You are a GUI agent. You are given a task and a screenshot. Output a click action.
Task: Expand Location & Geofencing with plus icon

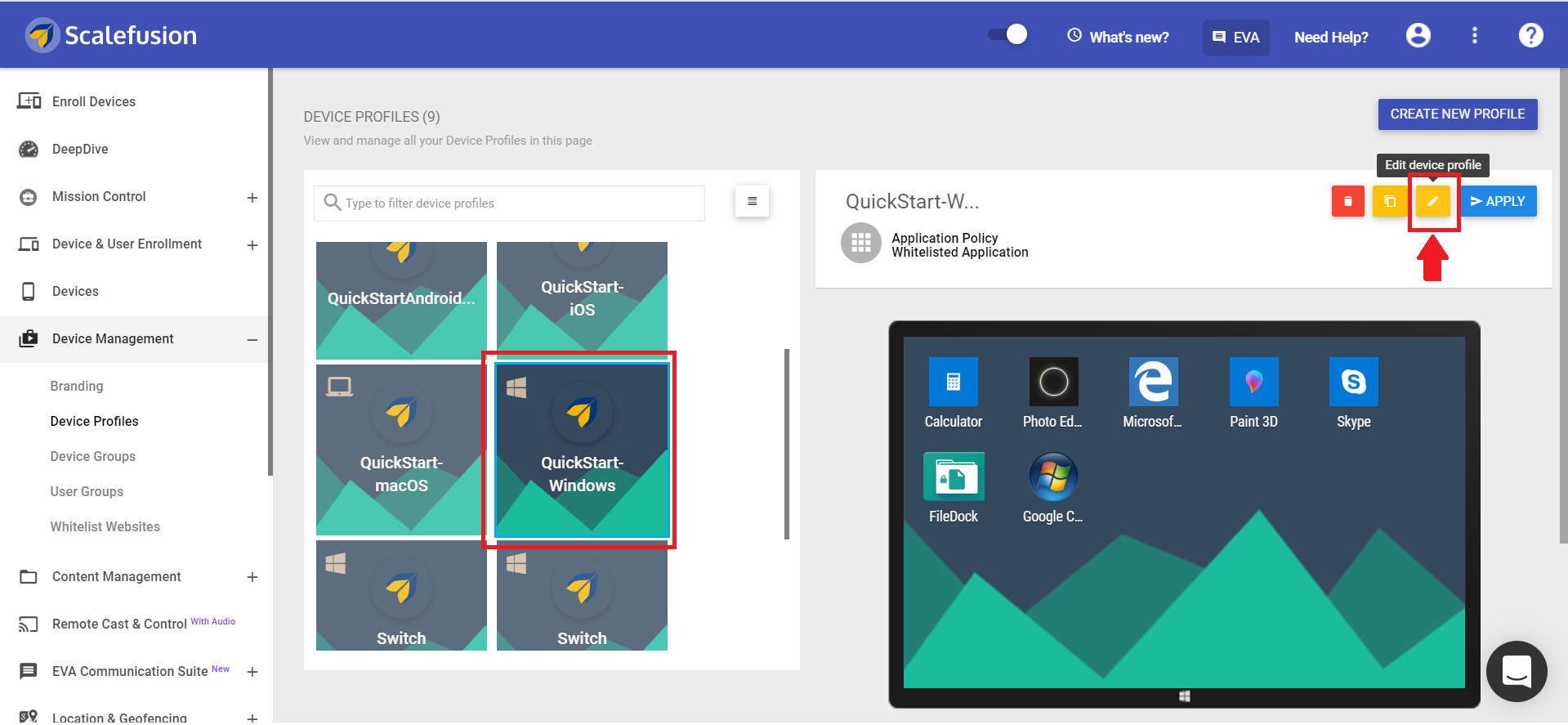(252, 718)
